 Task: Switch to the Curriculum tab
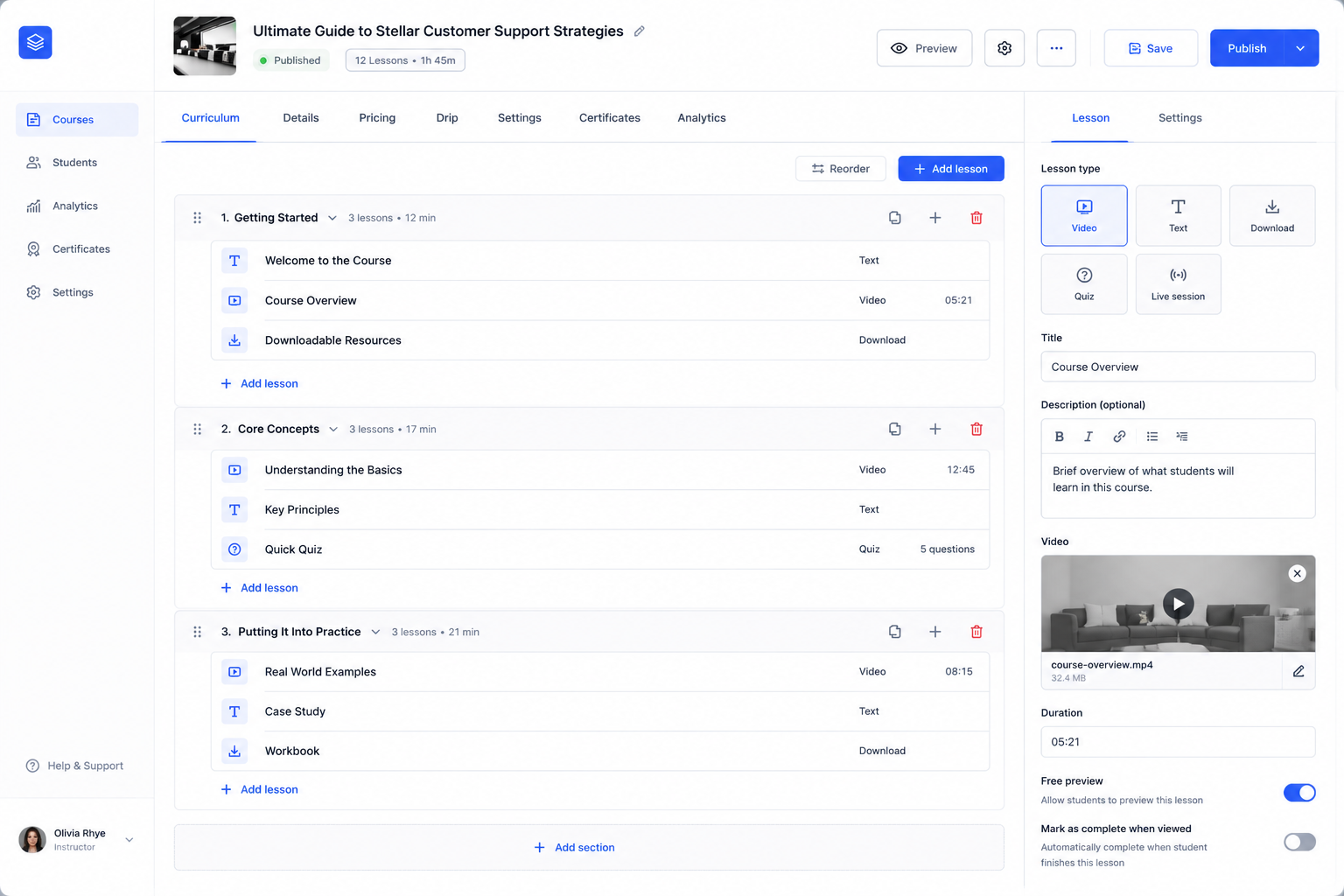(x=210, y=118)
